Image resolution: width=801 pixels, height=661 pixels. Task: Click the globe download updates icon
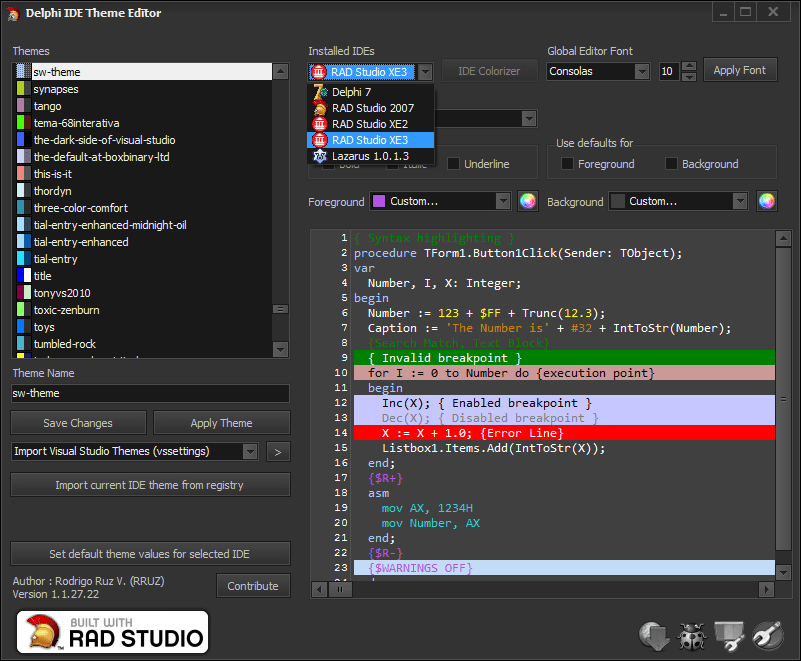pos(654,636)
